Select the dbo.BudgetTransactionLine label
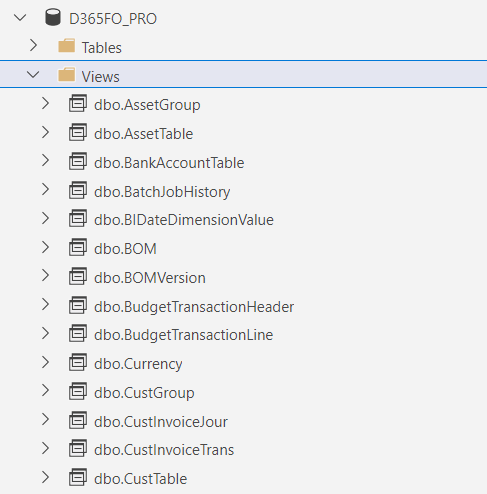The image size is (487, 494). click(184, 336)
